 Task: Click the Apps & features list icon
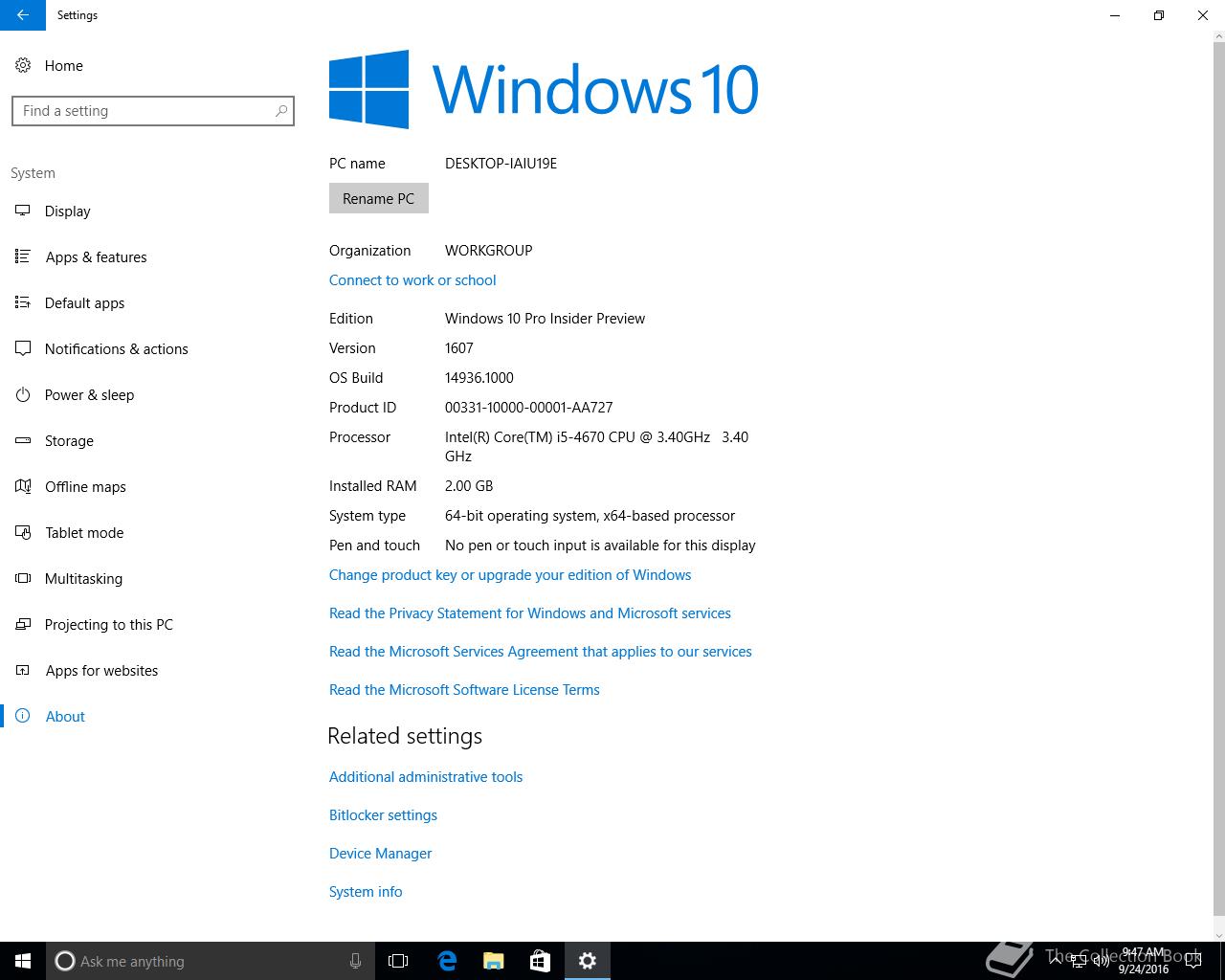[23, 256]
